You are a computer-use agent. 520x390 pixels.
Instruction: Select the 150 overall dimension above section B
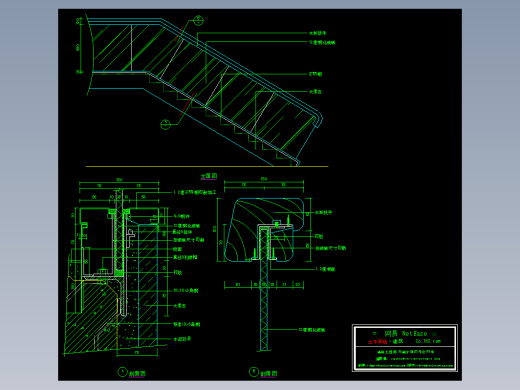tap(264, 179)
